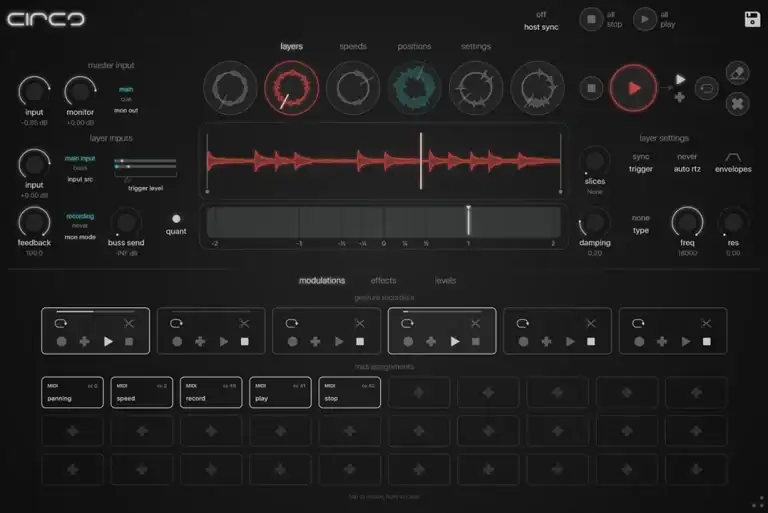Switch to the layers tab
The width and height of the screenshot is (768, 513).
click(x=291, y=47)
